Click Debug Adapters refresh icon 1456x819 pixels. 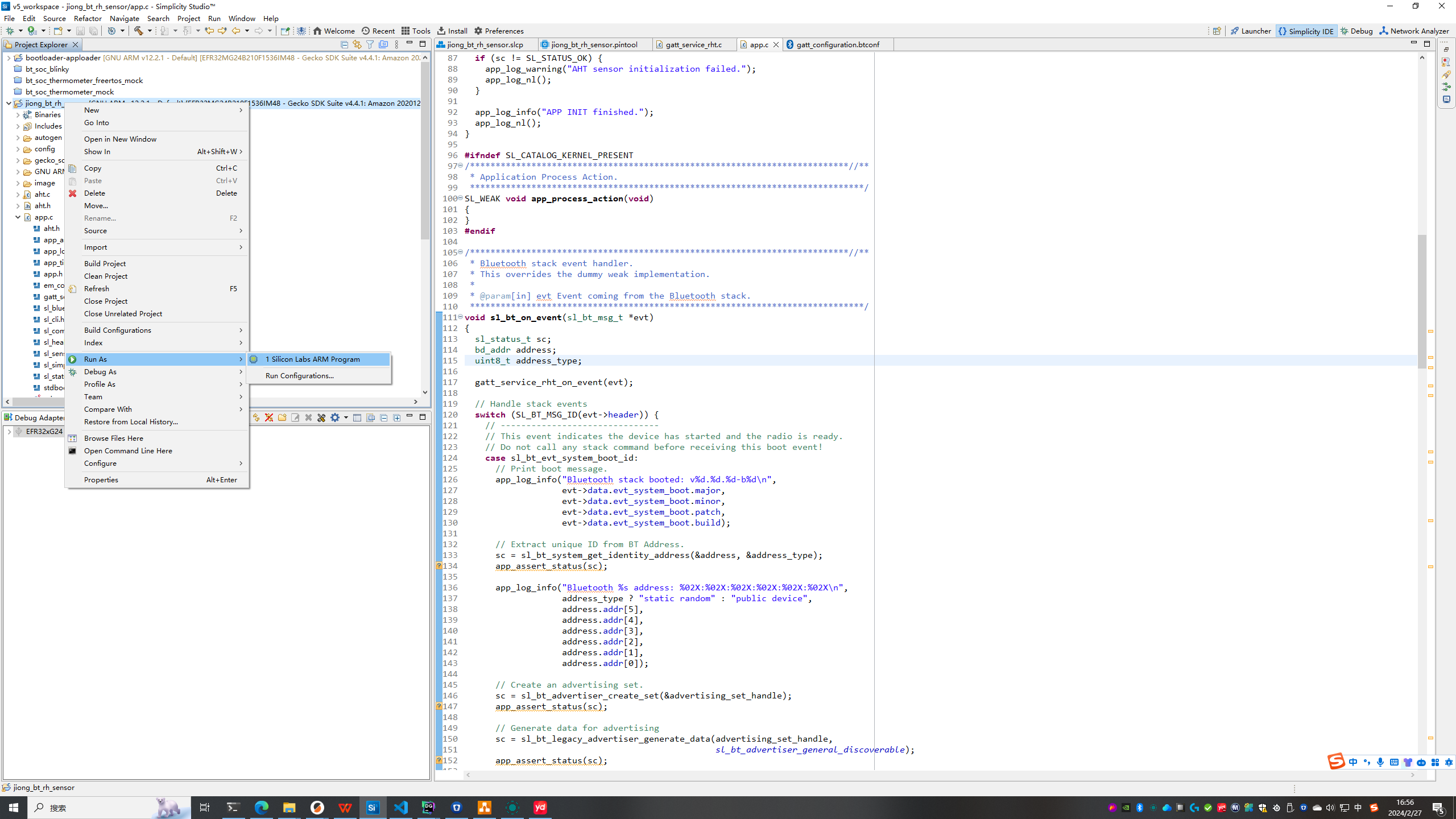pos(255,417)
